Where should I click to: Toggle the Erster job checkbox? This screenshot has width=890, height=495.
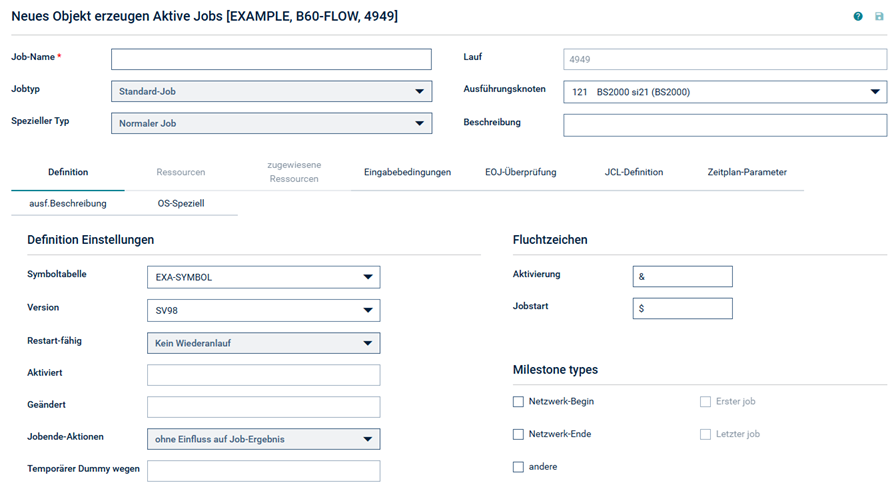coord(705,402)
